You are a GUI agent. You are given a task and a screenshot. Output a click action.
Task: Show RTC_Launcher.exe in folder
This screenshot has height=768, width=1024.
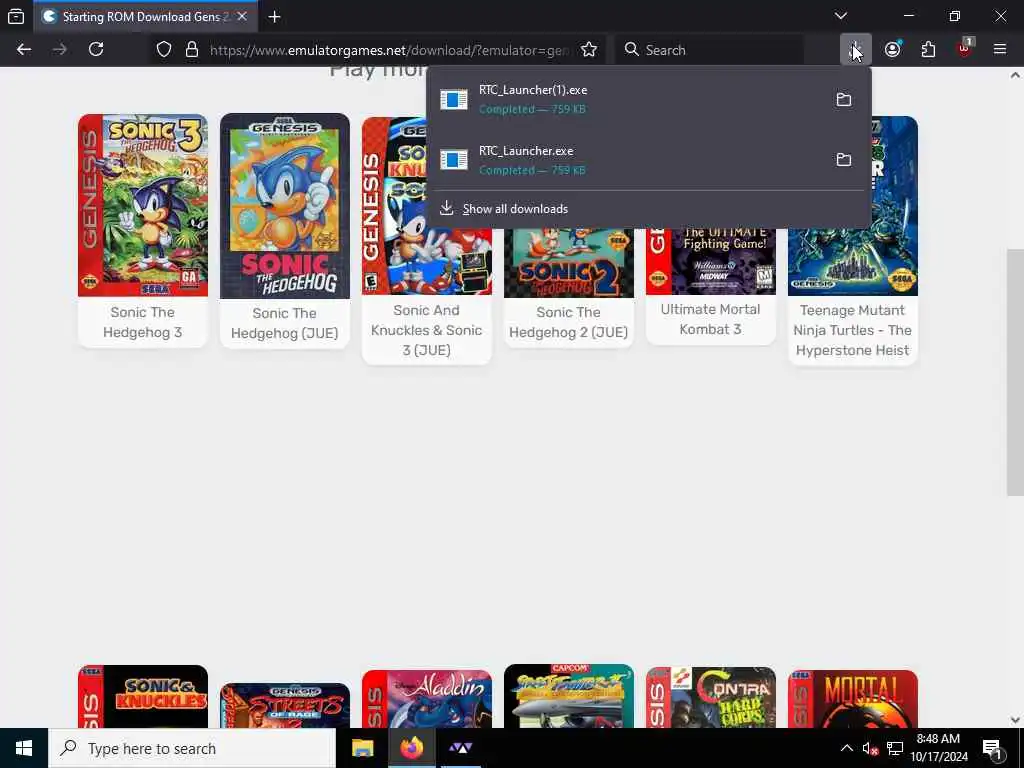(x=844, y=159)
